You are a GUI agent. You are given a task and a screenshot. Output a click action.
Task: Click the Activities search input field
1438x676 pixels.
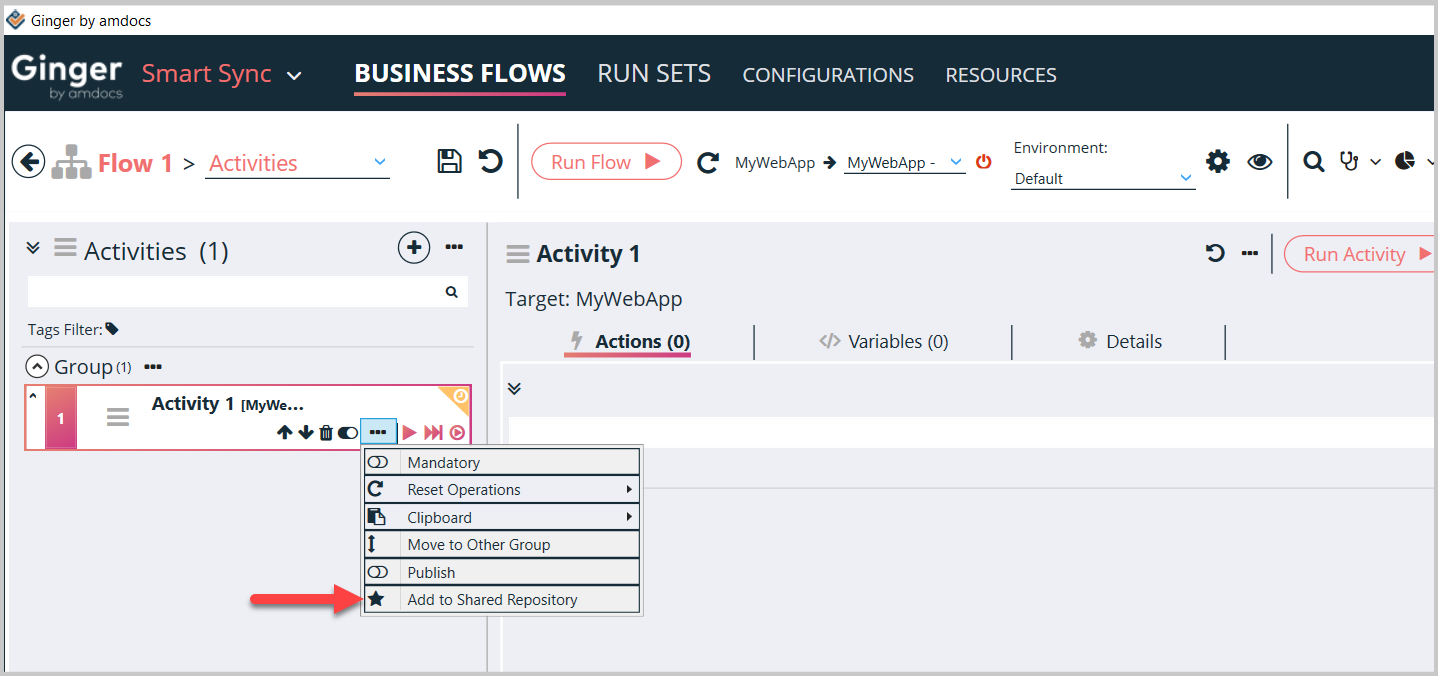coord(236,292)
